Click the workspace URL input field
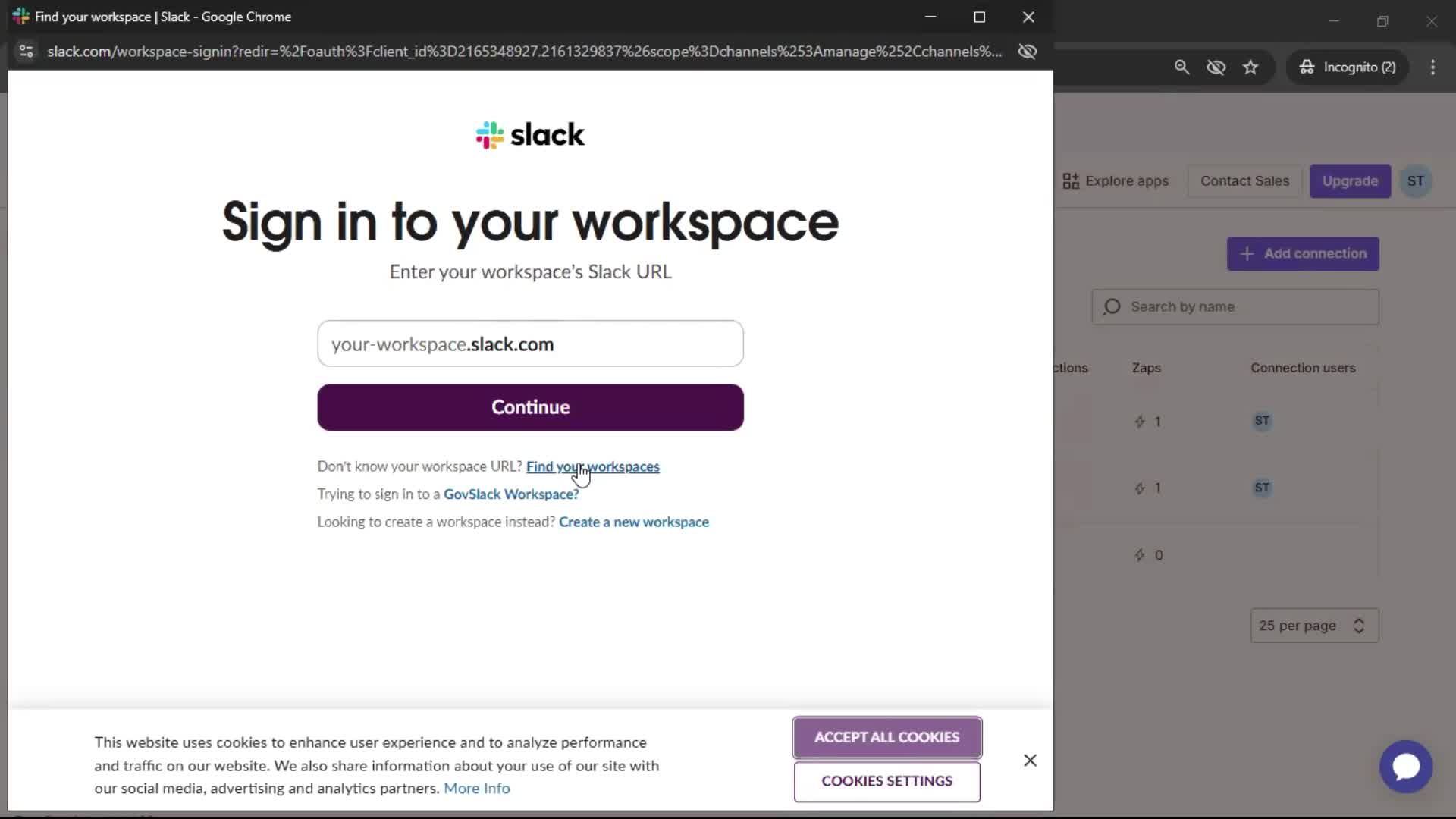 530,344
